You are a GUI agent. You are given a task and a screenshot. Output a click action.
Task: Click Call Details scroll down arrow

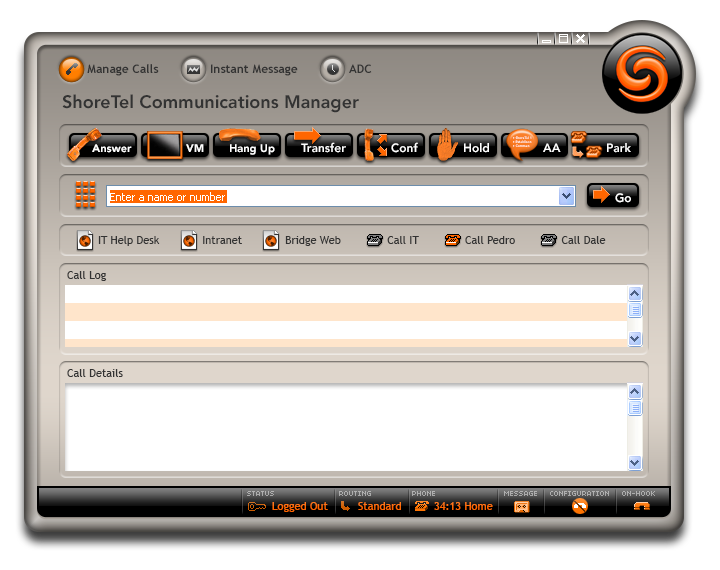click(635, 463)
